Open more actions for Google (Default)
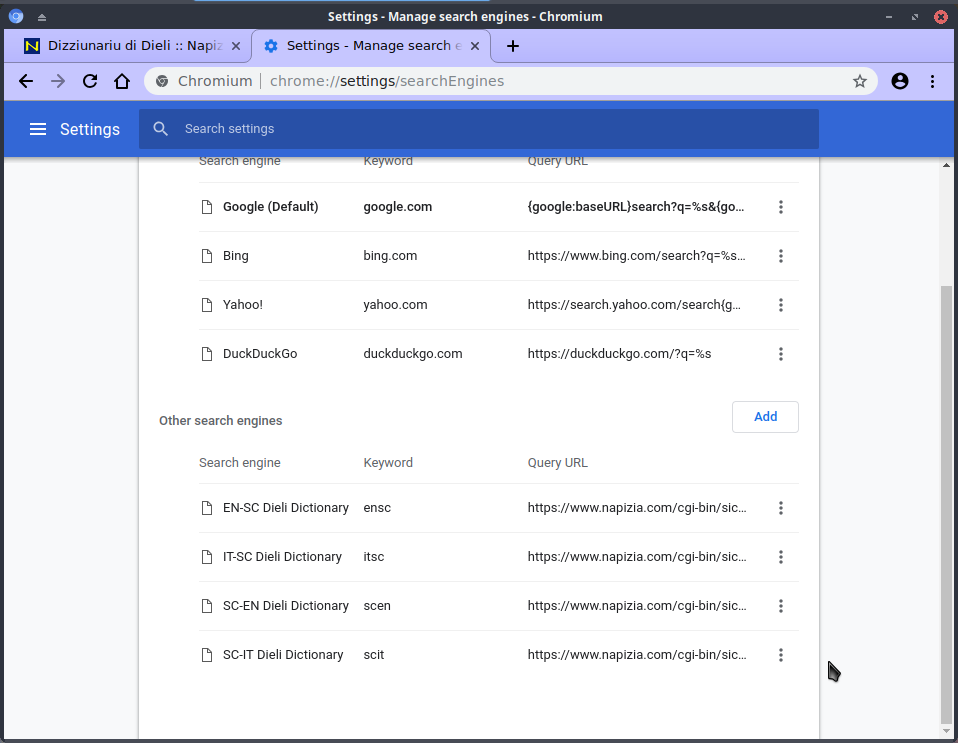The height and width of the screenshot is (743, 958). 781,207
